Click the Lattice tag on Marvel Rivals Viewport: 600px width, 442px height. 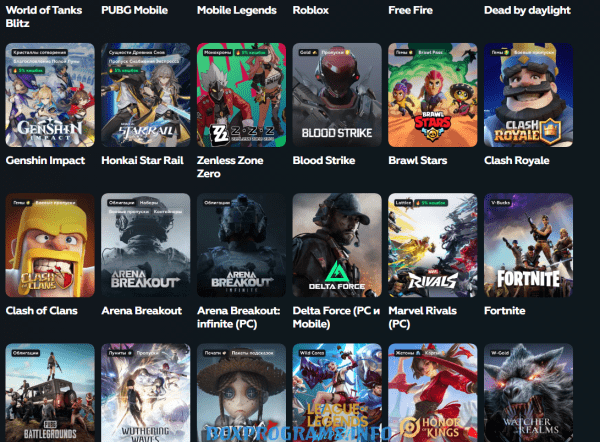coord(403,203)
